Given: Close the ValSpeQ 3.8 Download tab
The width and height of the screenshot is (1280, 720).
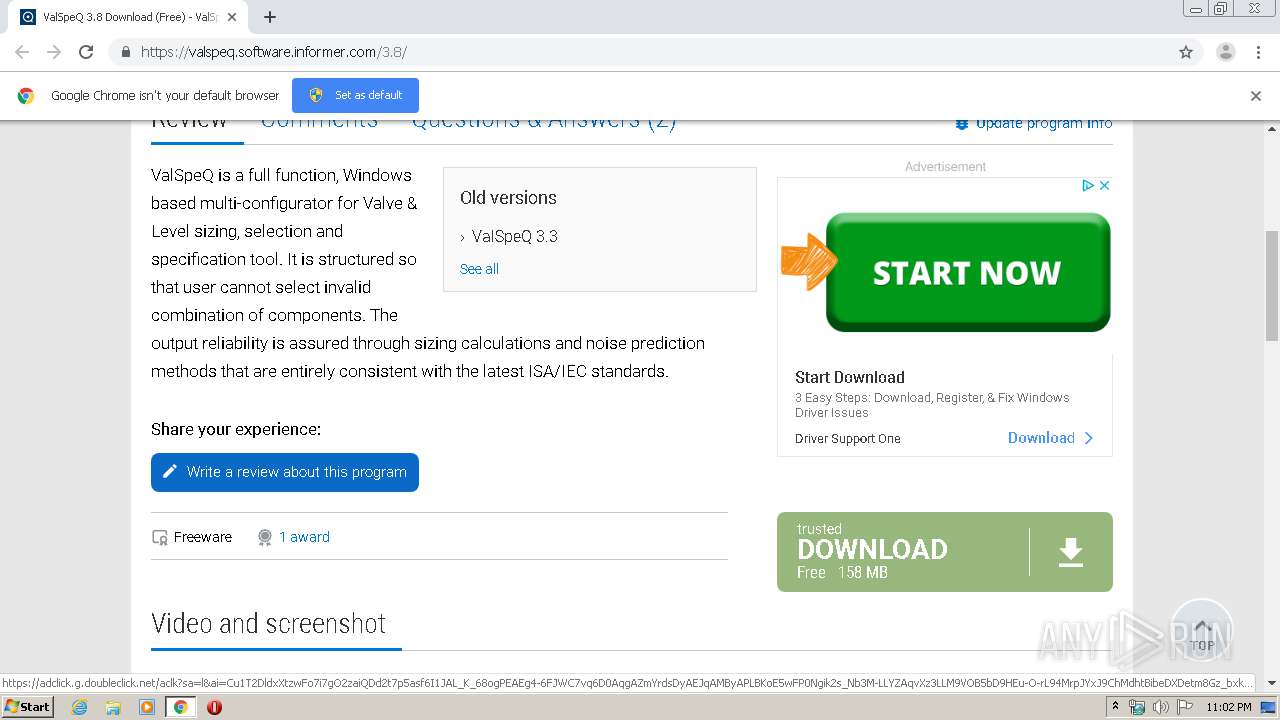Looking at the screenshot, I should tap(232, 17).
